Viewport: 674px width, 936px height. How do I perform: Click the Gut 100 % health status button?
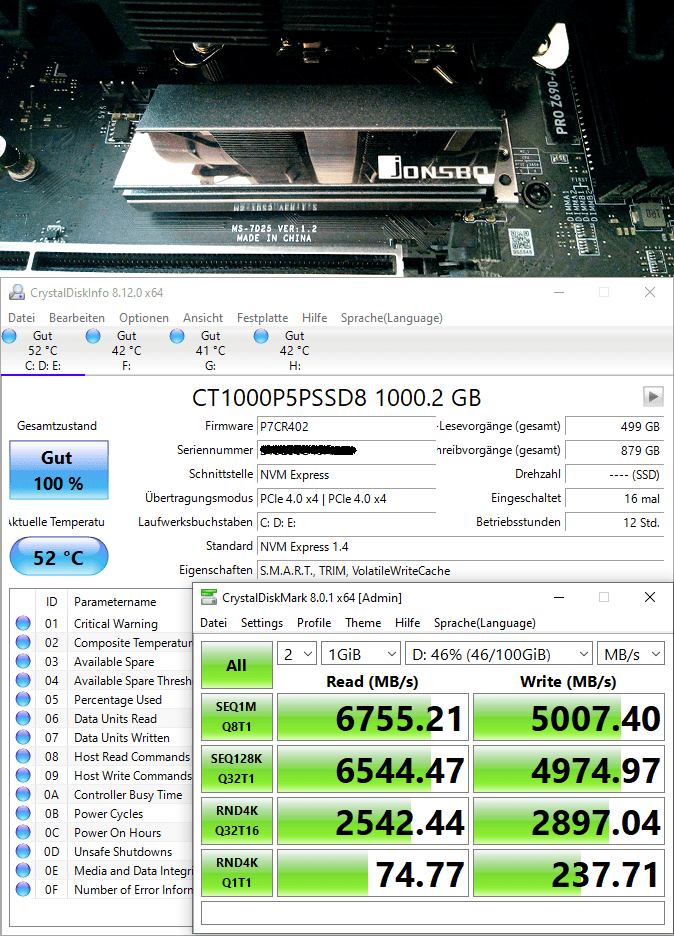pyautogui.click(x=59, y=470)
